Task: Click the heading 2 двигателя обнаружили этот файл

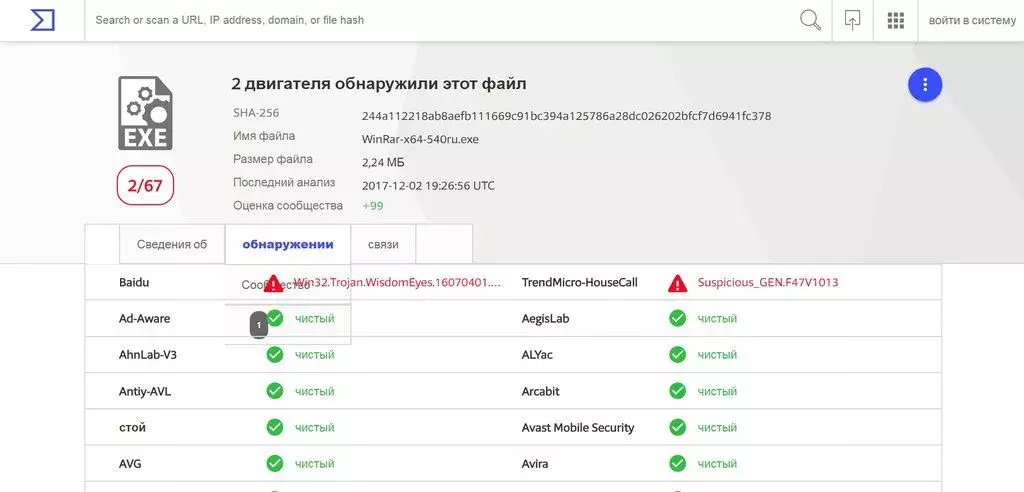Action: pos(379,84)
